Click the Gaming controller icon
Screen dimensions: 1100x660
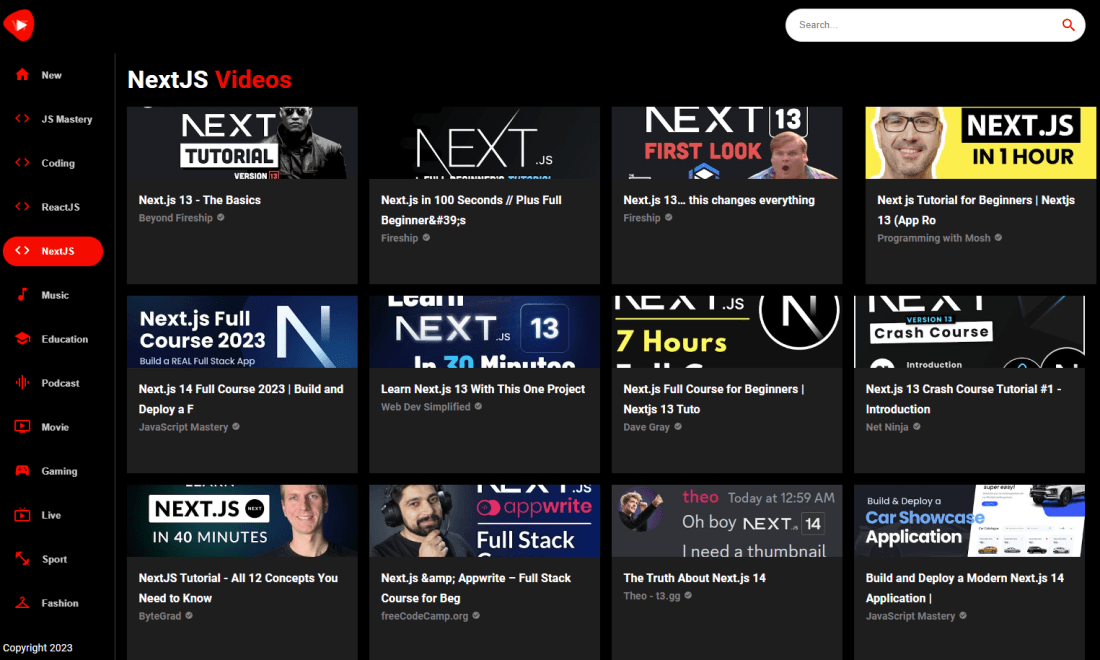[x=22, y=471]
